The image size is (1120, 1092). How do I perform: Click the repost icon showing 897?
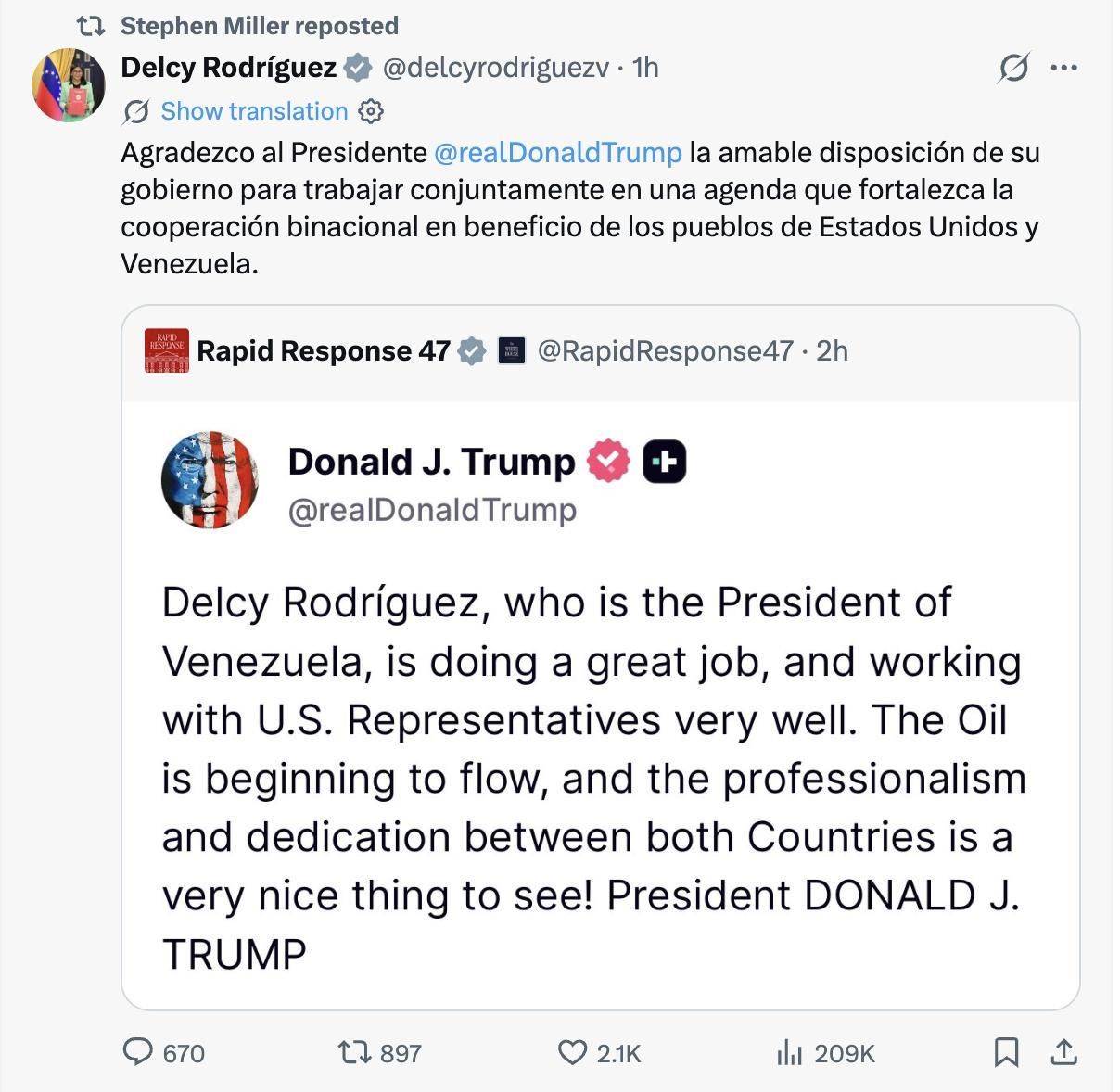point(355,1053)
